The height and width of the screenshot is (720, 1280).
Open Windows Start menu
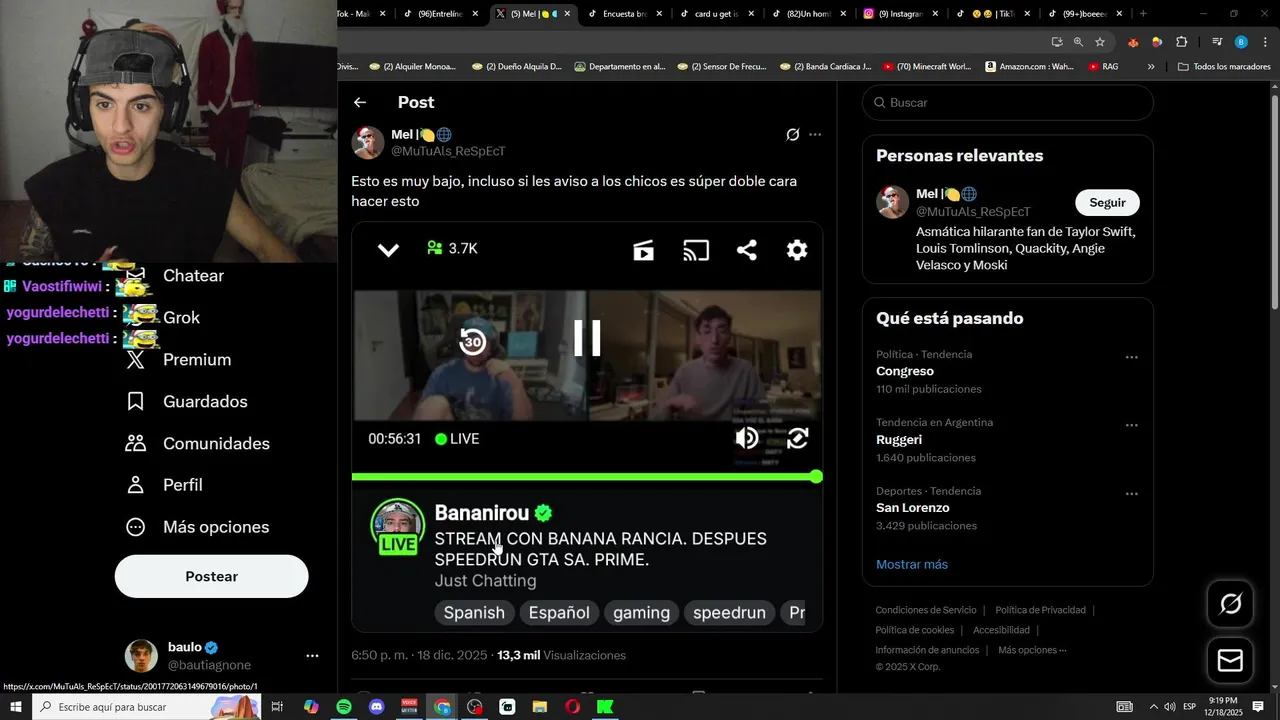[16, 707]
